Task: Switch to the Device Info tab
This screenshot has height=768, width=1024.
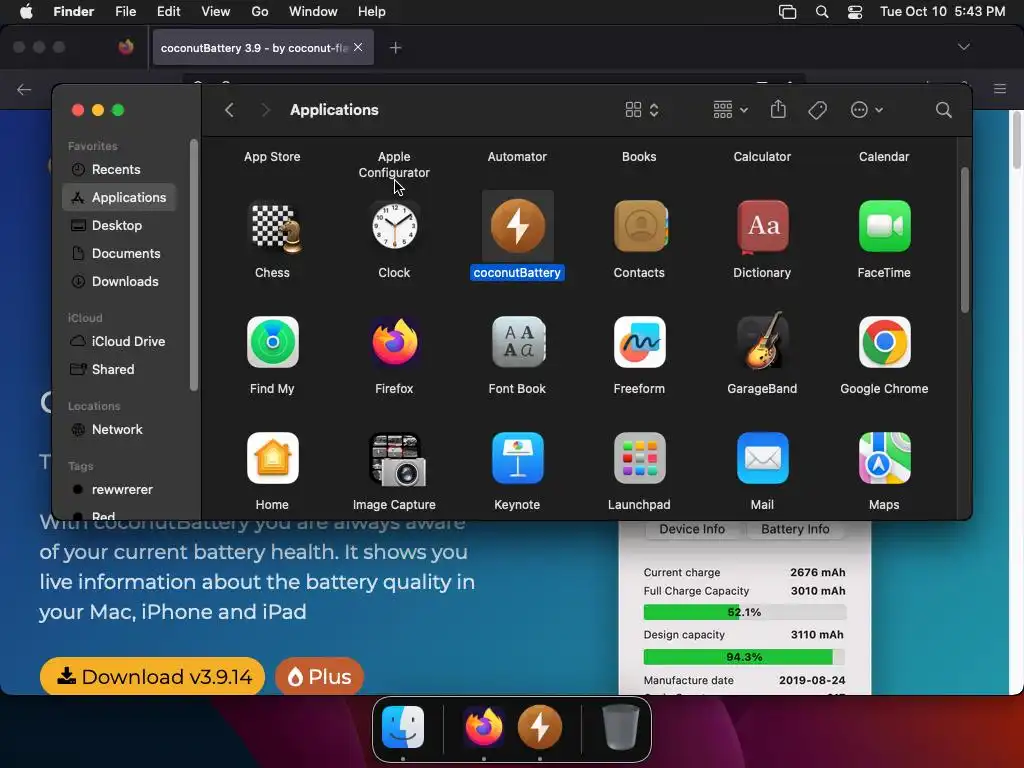Action: (x=692, y=529)
